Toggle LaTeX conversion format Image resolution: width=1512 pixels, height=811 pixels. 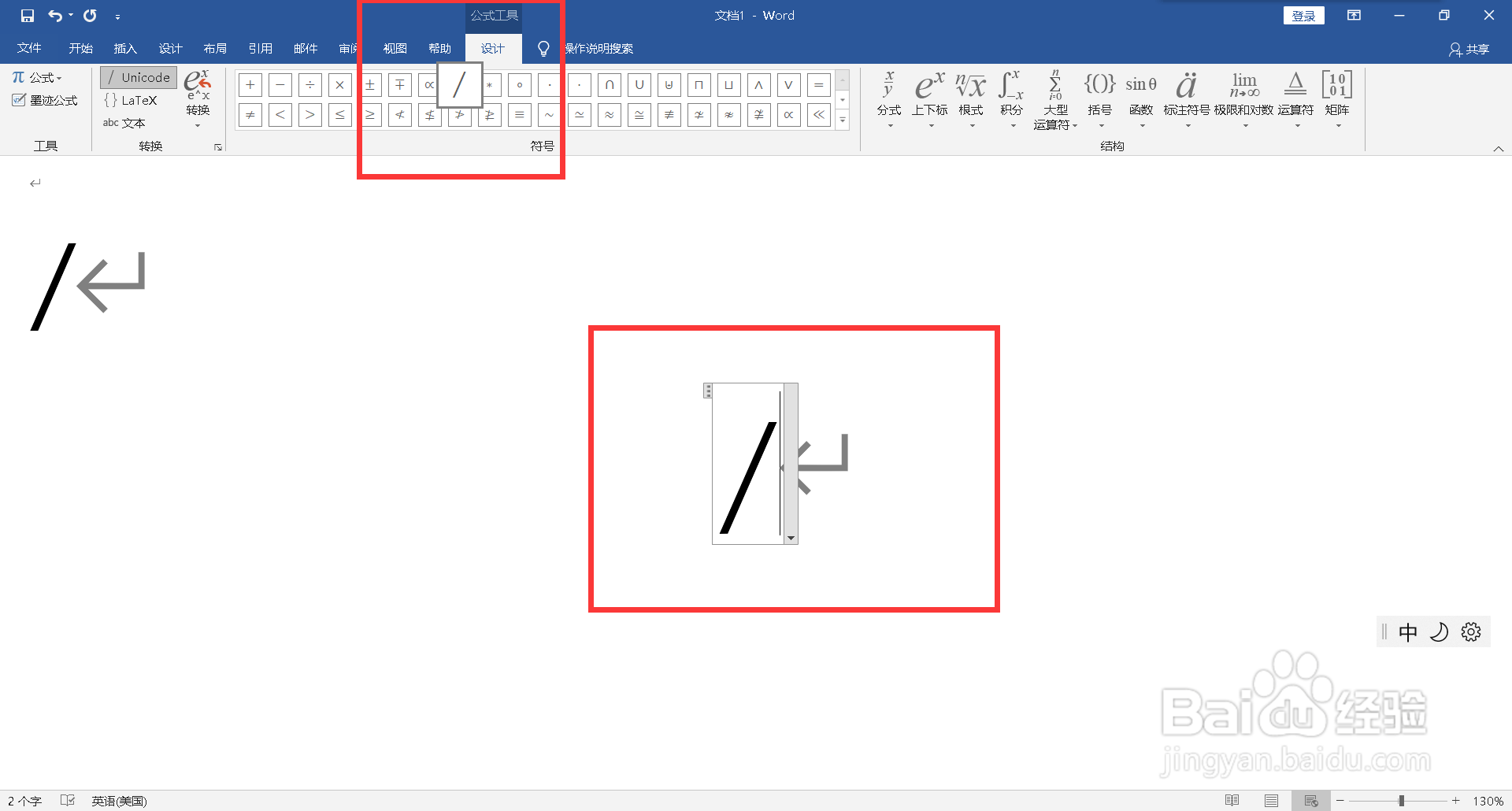coord(131,100)
